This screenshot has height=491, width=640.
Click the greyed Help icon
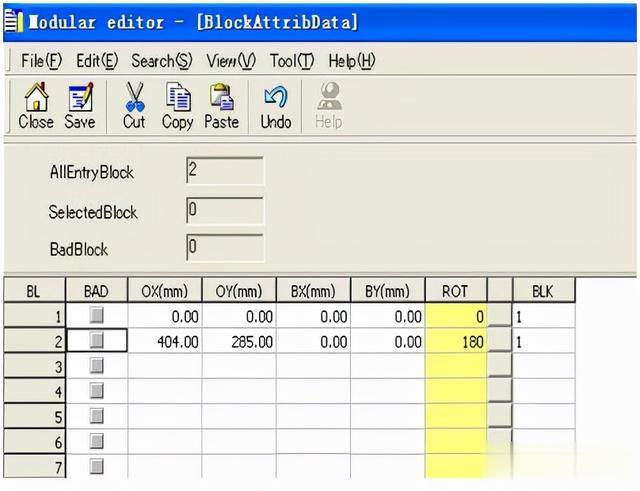pos(329,96)
